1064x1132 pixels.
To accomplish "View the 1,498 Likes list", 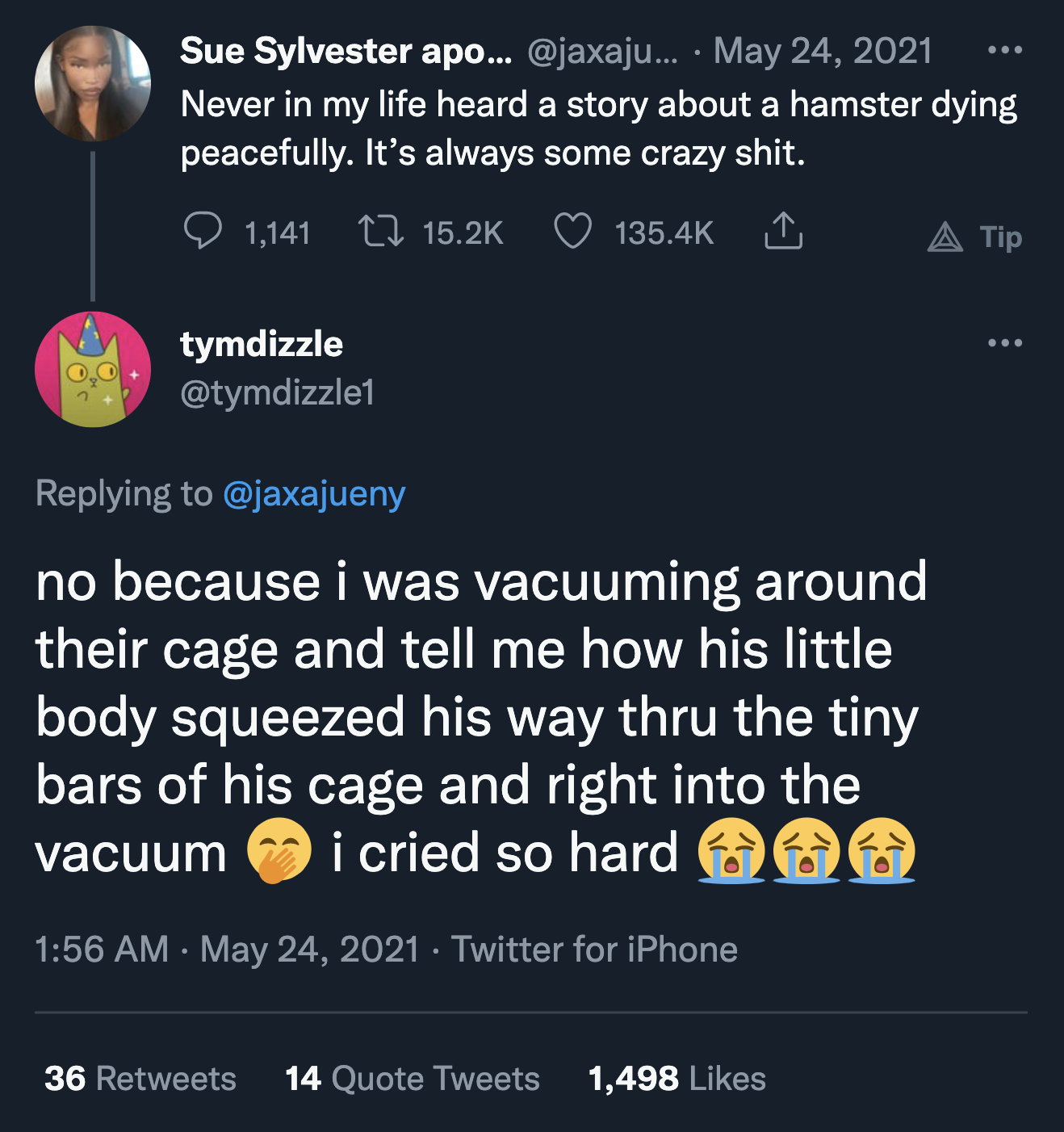I will [x=676, y=1077].
